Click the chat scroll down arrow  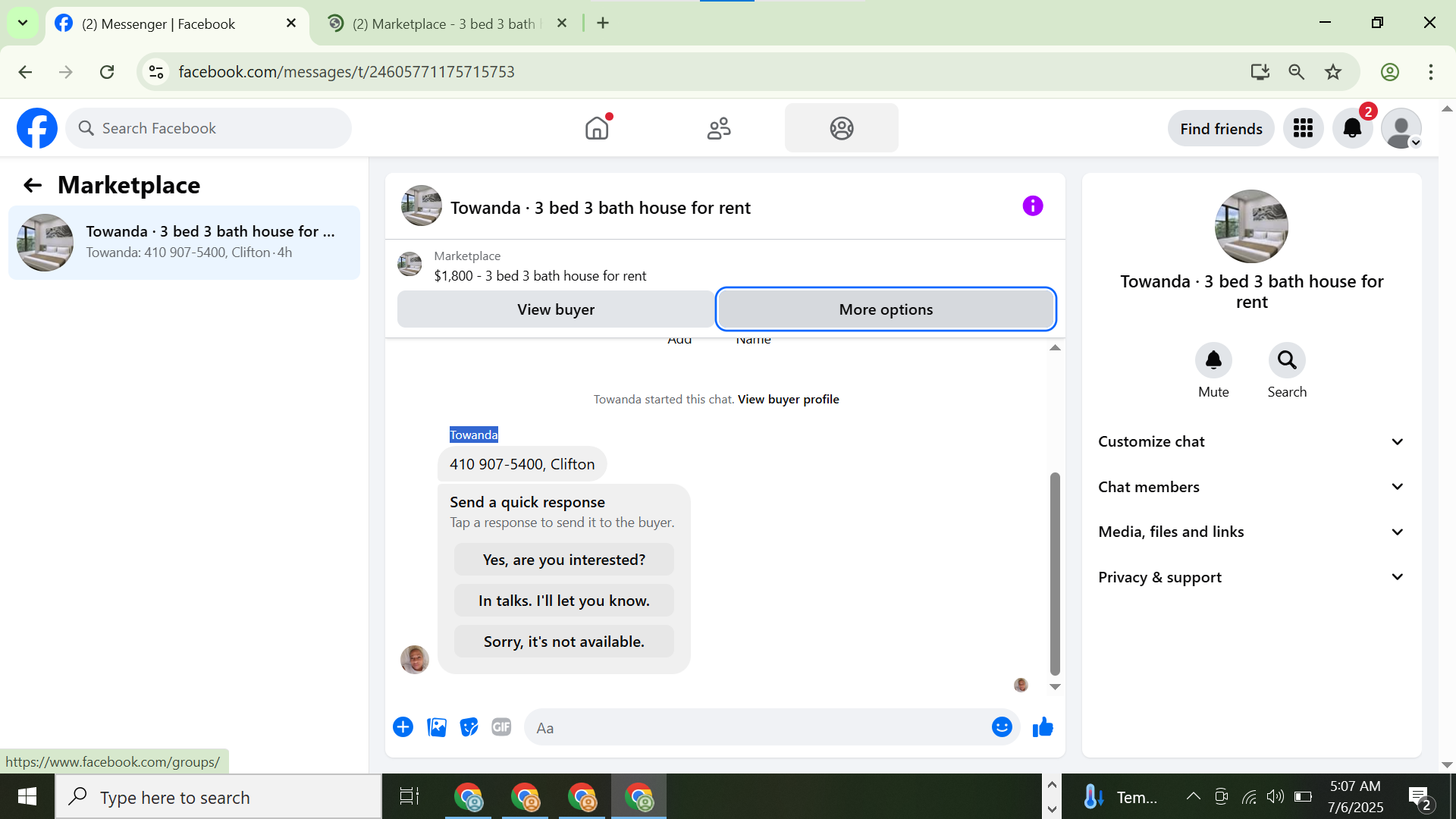[x=1054, y=687]
